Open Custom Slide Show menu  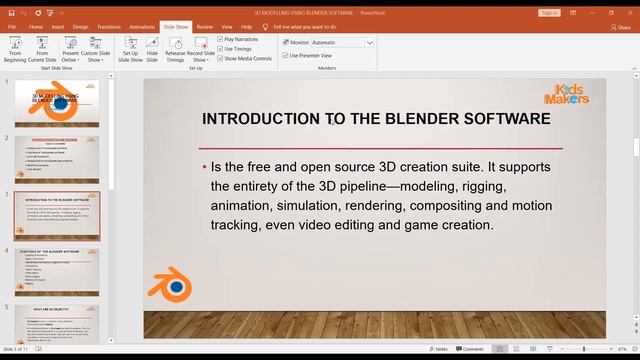click(x=95, y=49)
